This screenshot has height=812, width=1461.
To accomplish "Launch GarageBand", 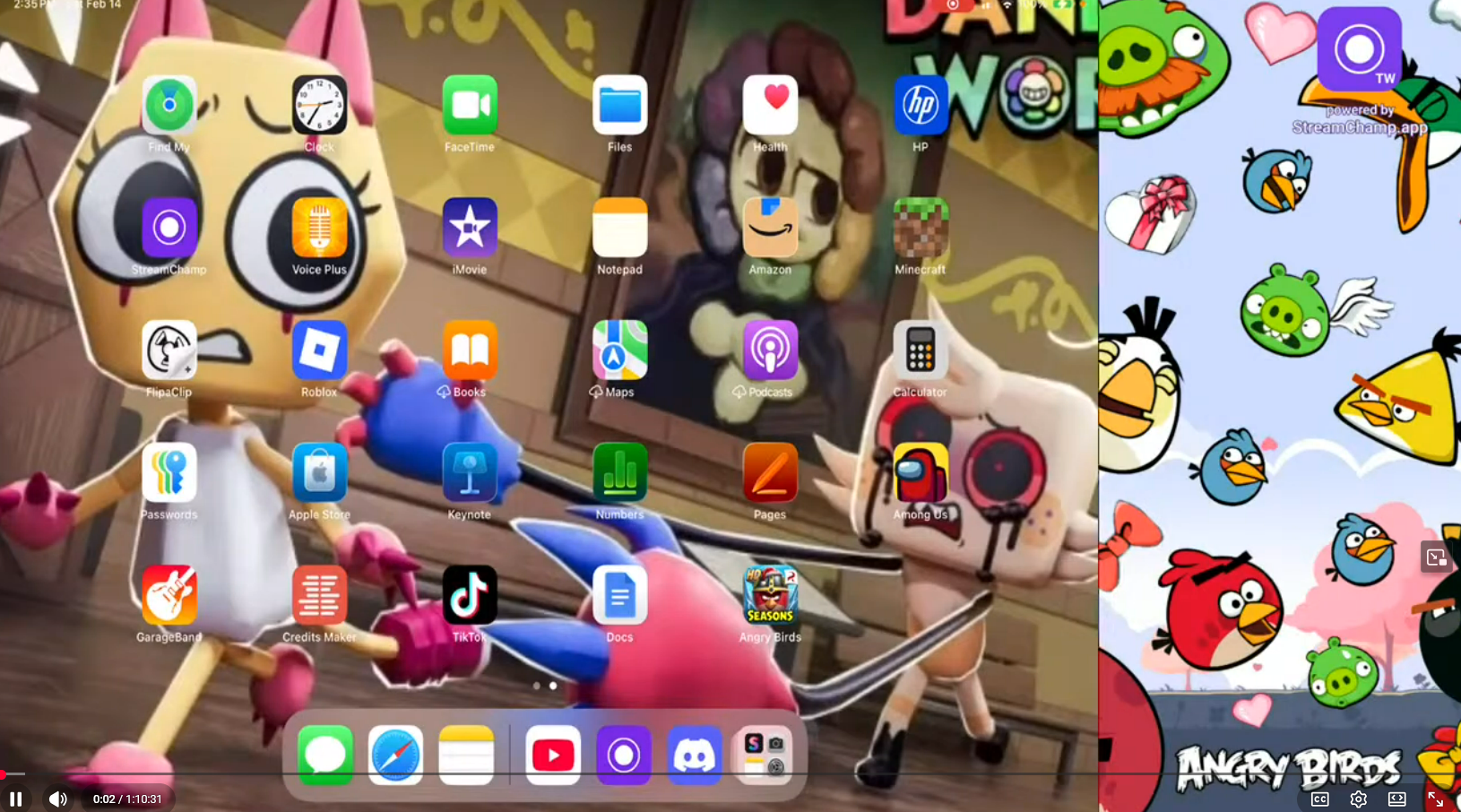I will point(169,595).
